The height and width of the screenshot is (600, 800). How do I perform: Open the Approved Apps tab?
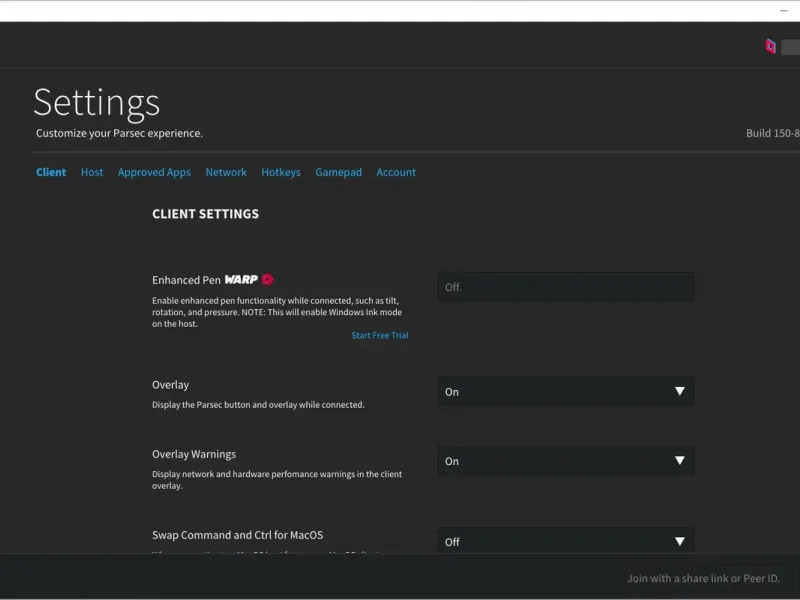pos(154,172)
